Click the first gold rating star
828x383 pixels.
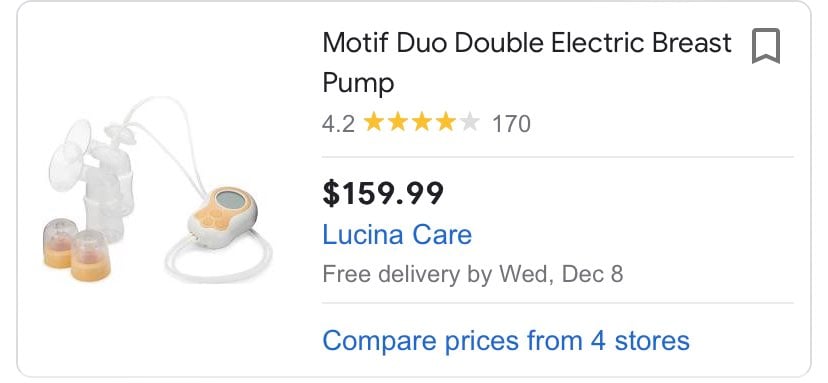click(x=374, y=123)
